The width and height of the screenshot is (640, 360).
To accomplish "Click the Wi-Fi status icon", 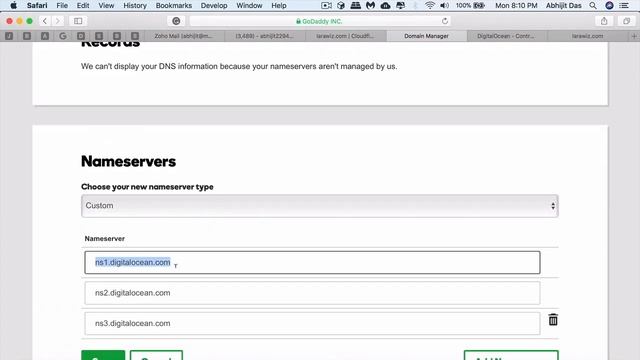I will [x=429, y=6].
